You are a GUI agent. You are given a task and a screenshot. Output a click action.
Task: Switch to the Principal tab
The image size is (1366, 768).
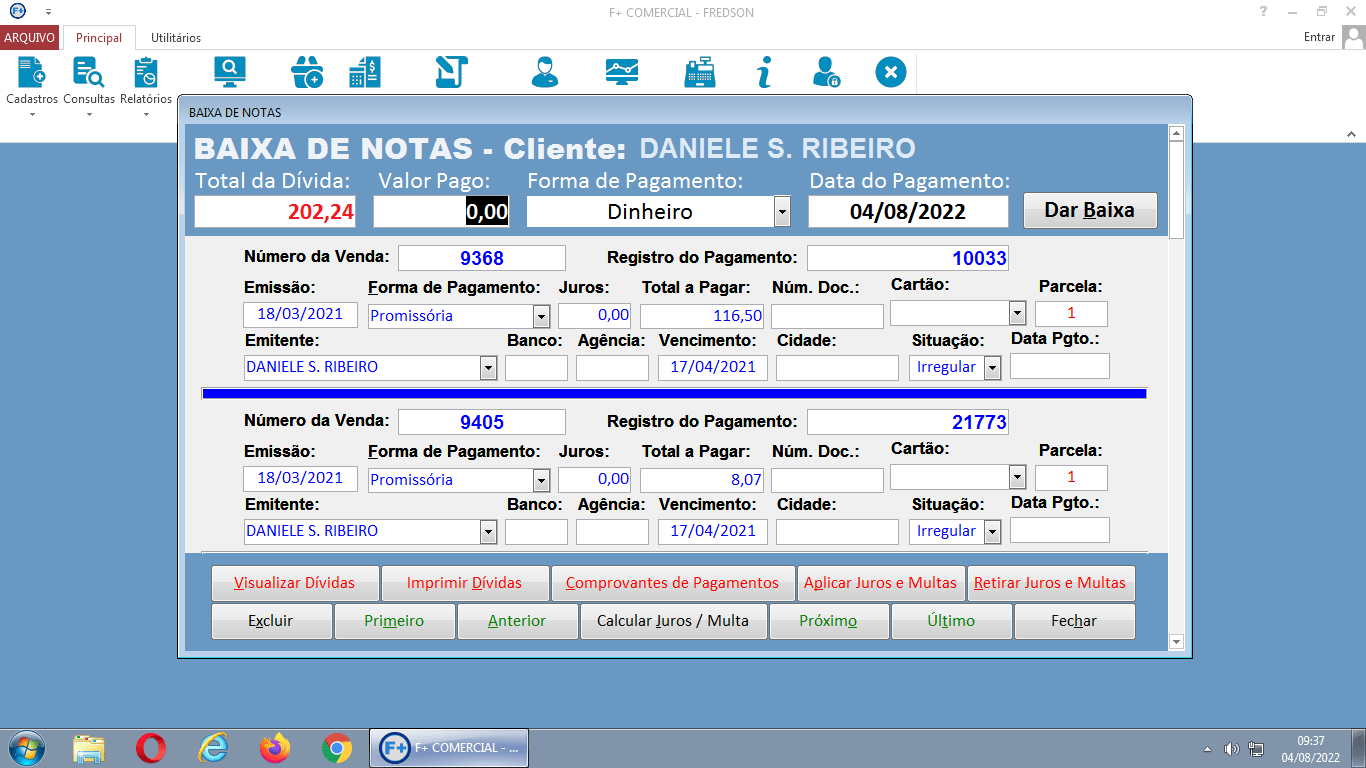pos(99,37)
